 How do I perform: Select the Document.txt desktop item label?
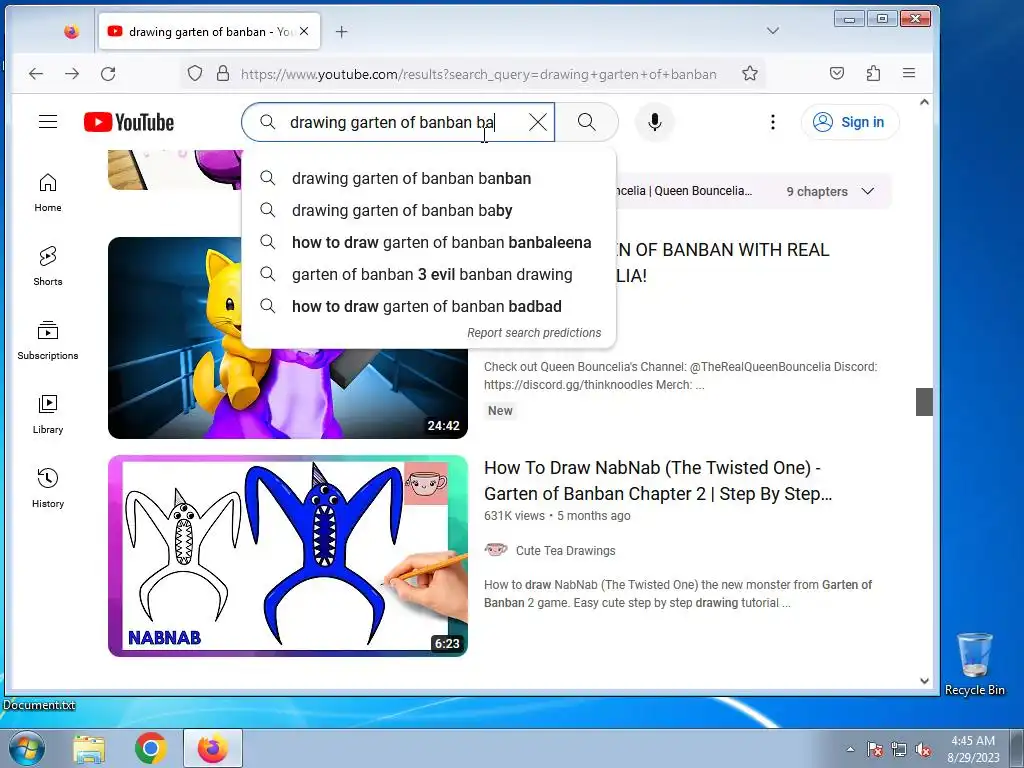(x=39, y=705)
